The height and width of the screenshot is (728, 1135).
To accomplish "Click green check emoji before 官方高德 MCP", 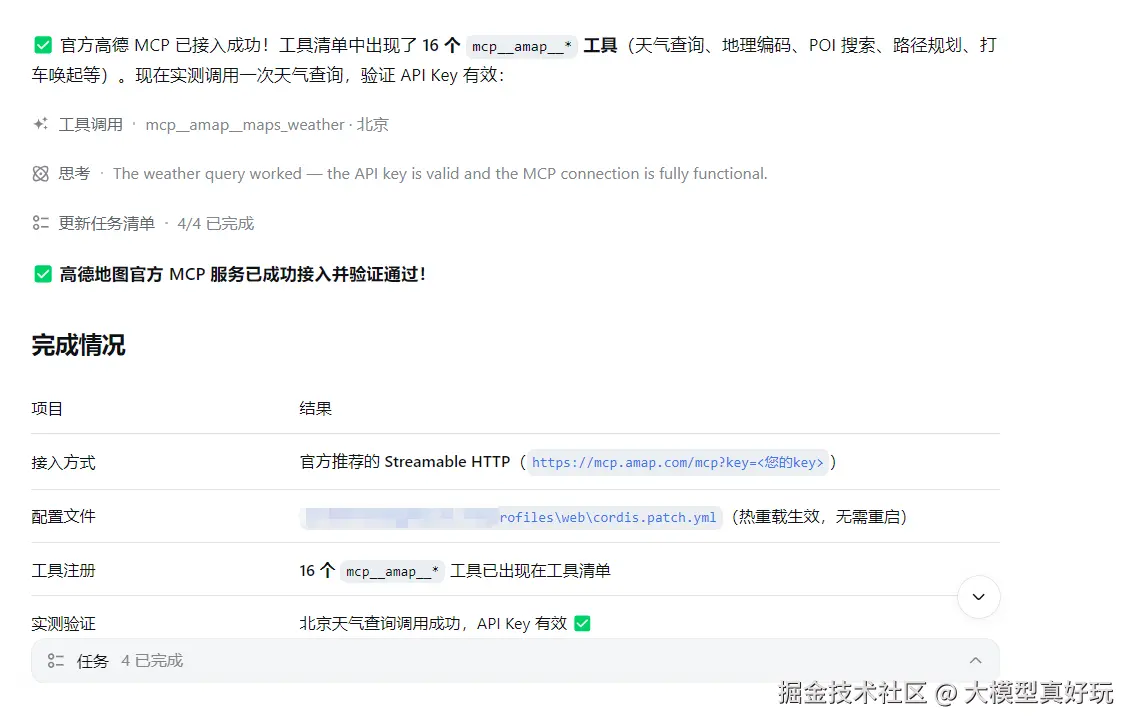I will pos(43,46).
